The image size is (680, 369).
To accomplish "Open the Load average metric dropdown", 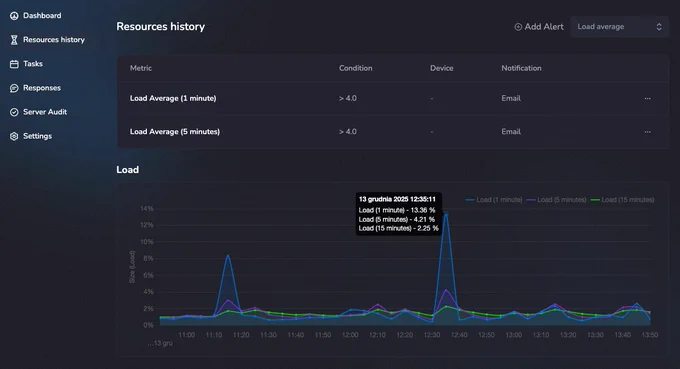I will [x=619, y=27].
